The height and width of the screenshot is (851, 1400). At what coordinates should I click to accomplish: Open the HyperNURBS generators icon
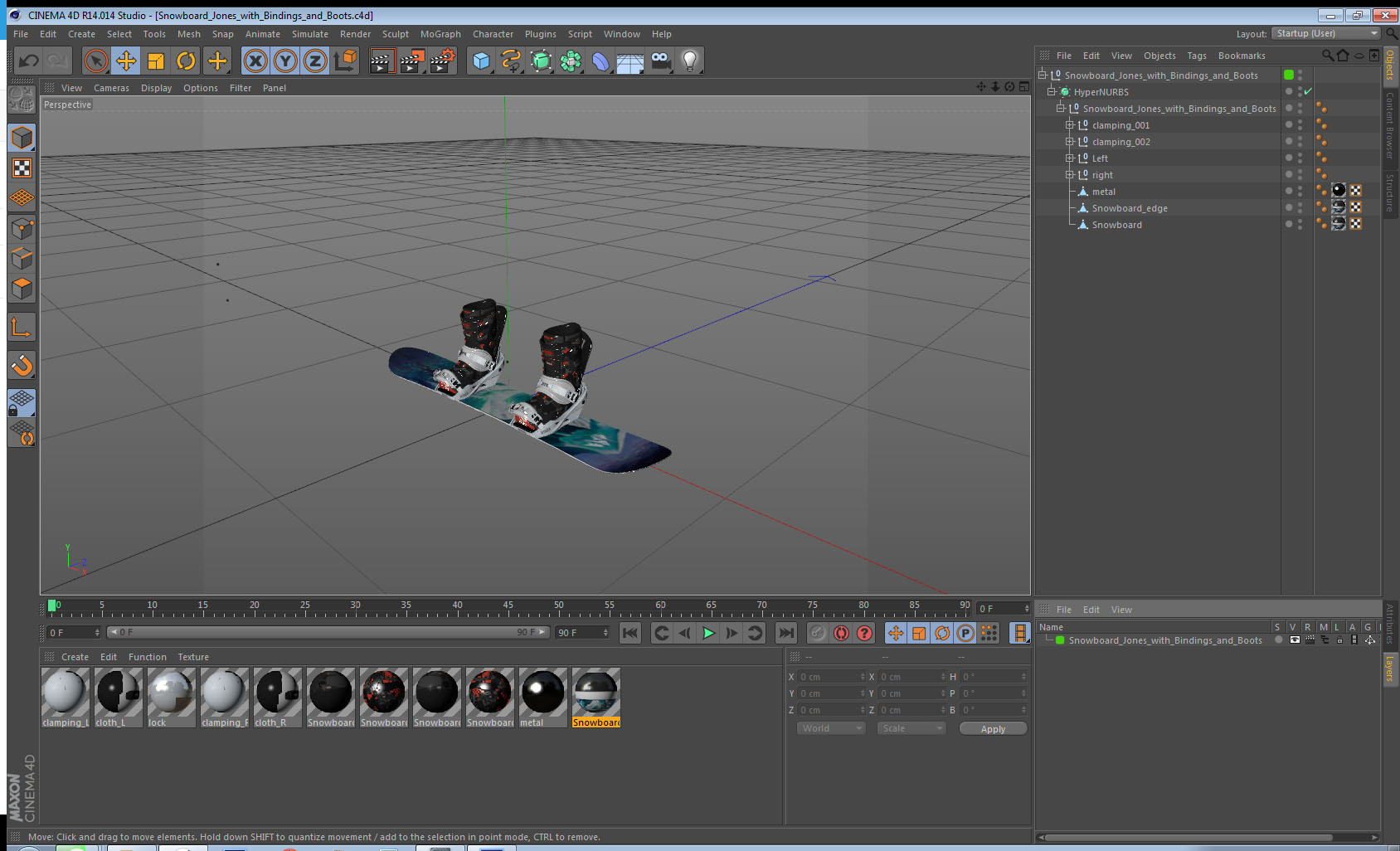[541, 61]
